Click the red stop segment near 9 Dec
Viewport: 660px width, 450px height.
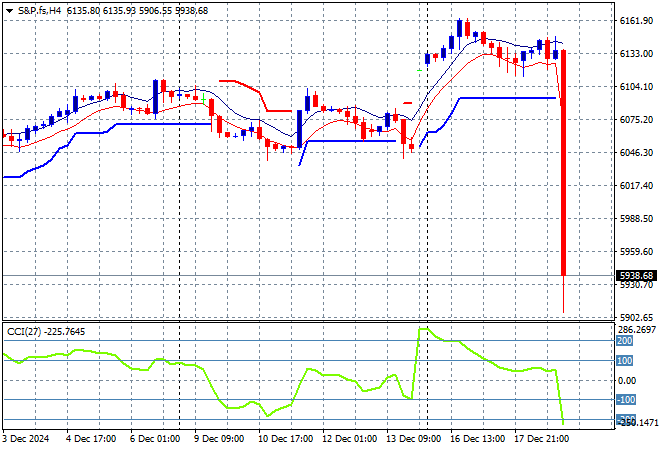[x=240, y=83]
